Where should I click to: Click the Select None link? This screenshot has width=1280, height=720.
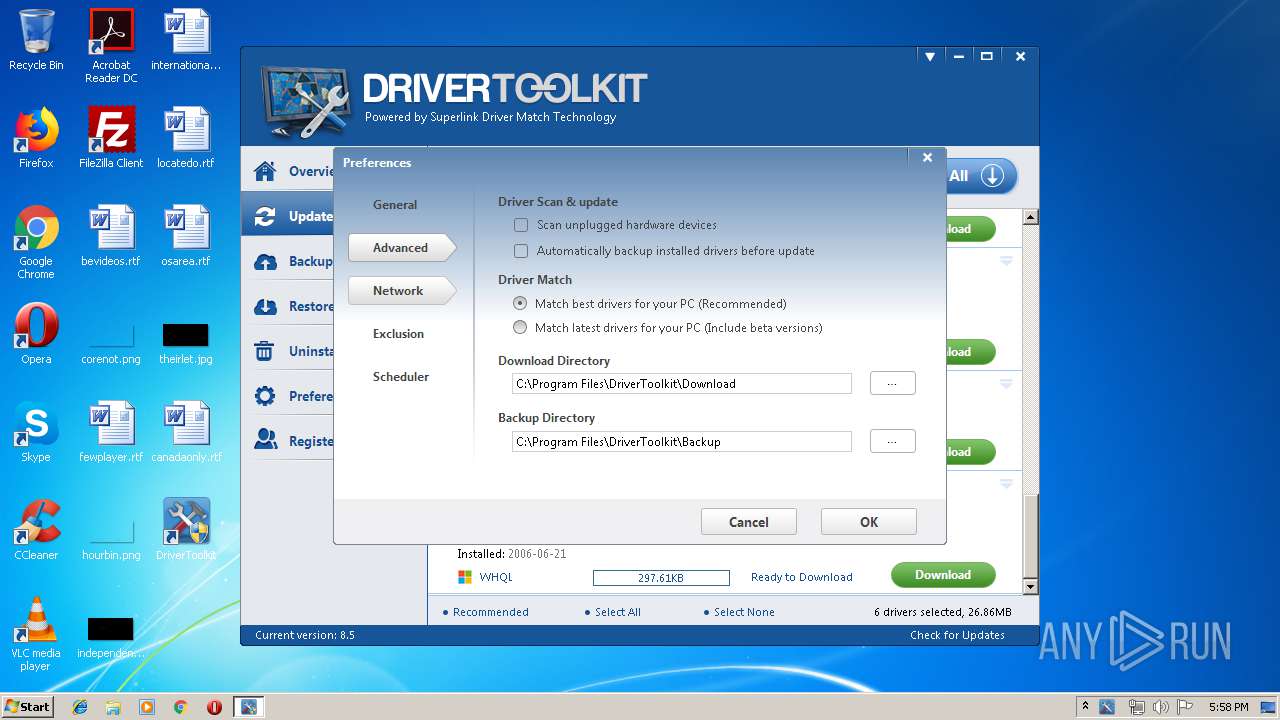pos(744,612)
